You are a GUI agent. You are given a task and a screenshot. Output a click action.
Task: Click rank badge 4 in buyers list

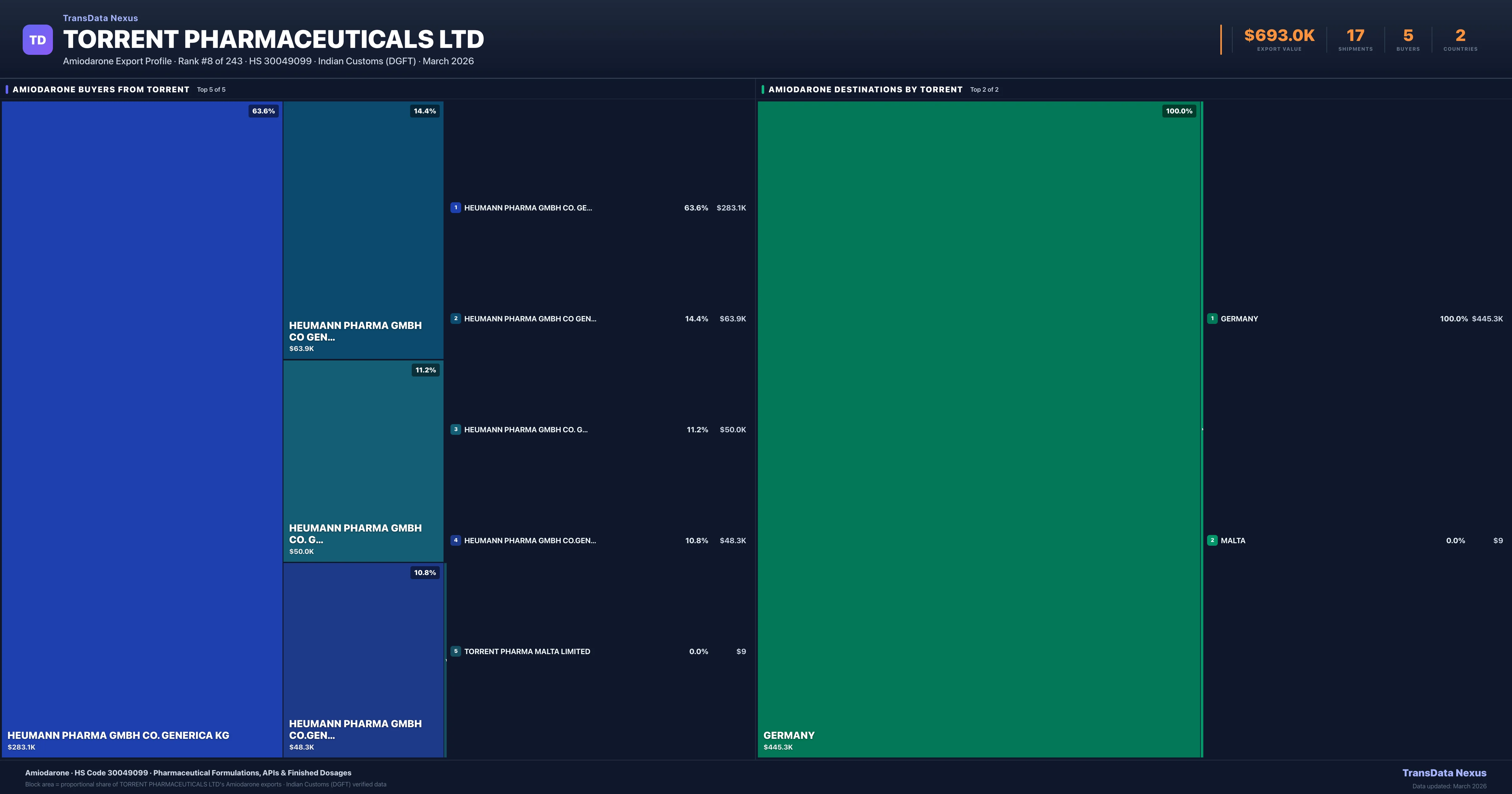pos(455,540)
